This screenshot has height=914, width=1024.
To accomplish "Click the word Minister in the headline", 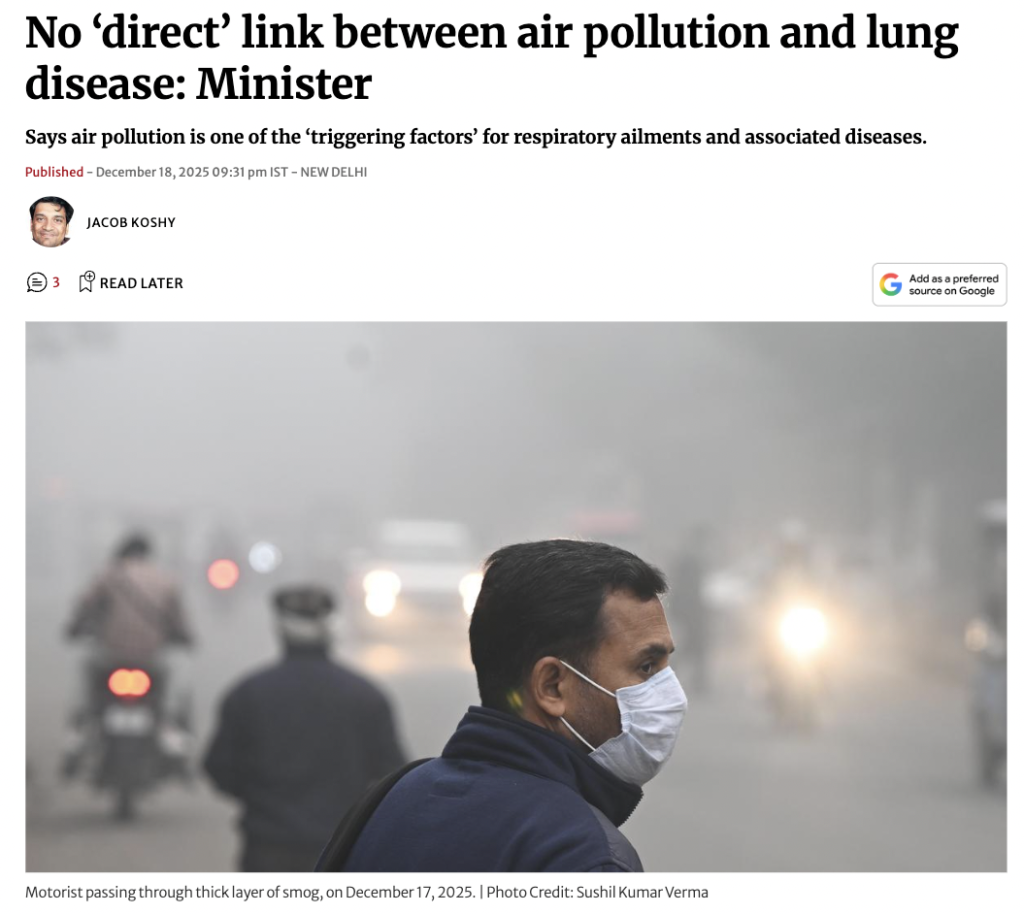I will tap(283, 84).
